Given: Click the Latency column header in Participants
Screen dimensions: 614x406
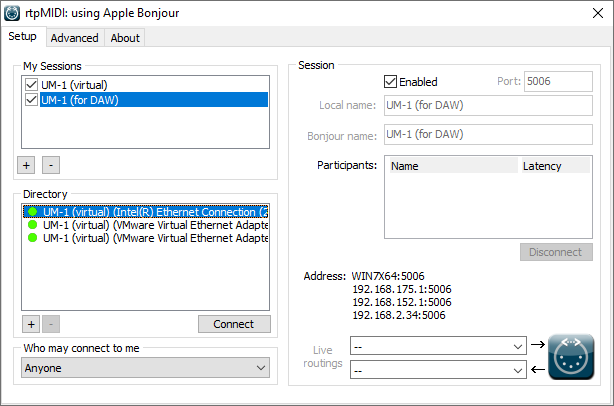Looking at the screenshot, I should 555,166.
